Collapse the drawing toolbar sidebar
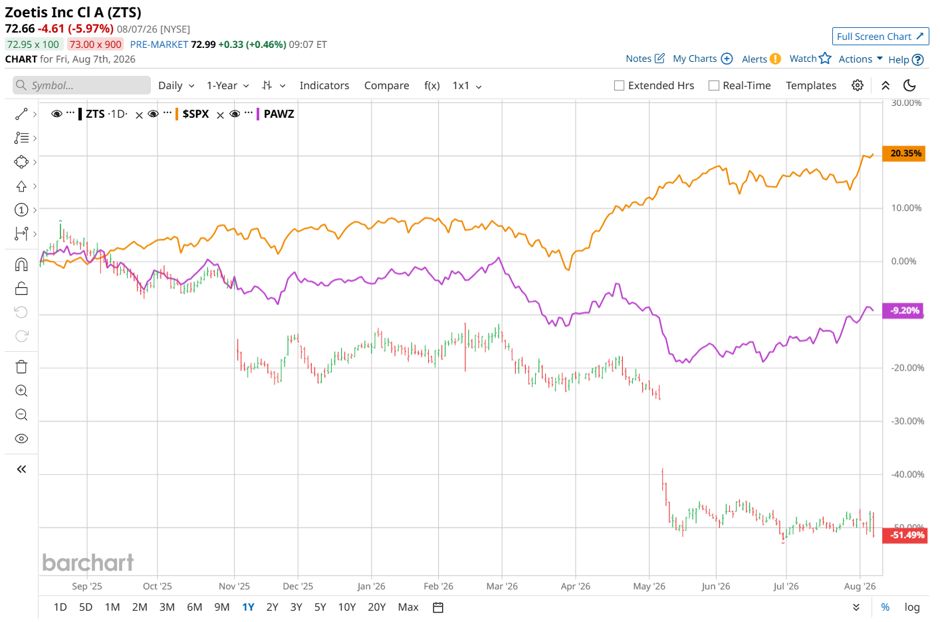 pos(21,469)
